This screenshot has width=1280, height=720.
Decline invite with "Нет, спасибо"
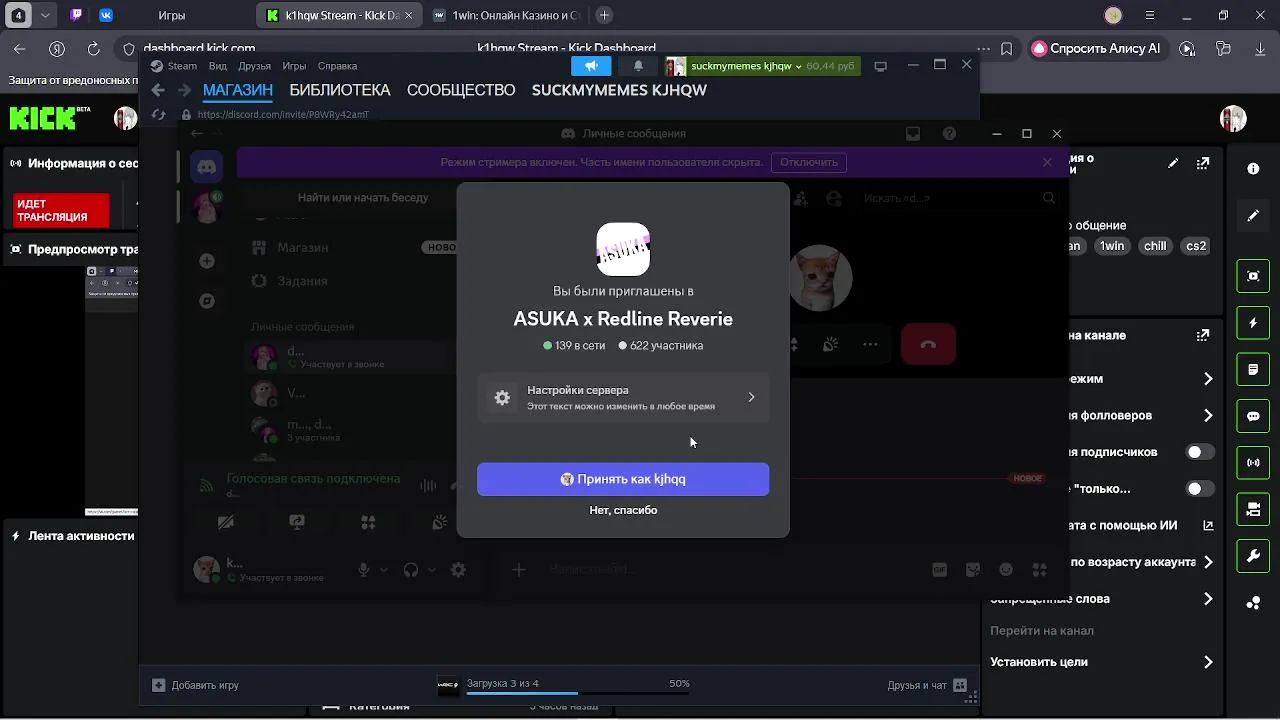tap(623, 510)
